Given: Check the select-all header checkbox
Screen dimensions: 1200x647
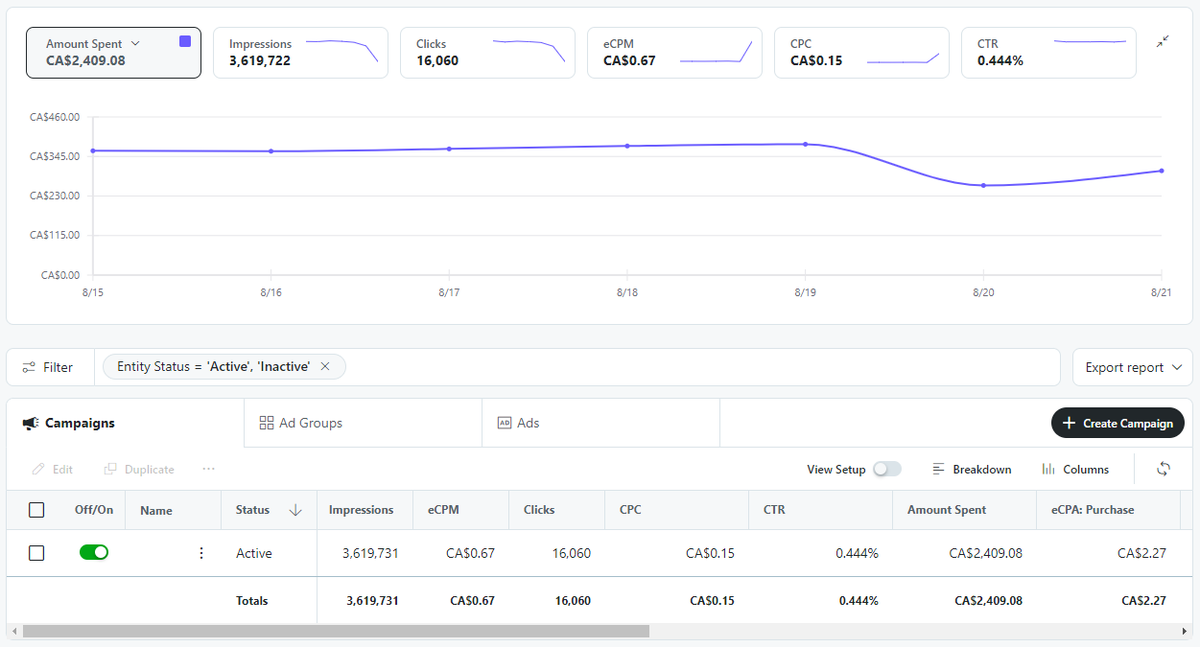Looking at the screenshot, I should [x=36, y=510].
